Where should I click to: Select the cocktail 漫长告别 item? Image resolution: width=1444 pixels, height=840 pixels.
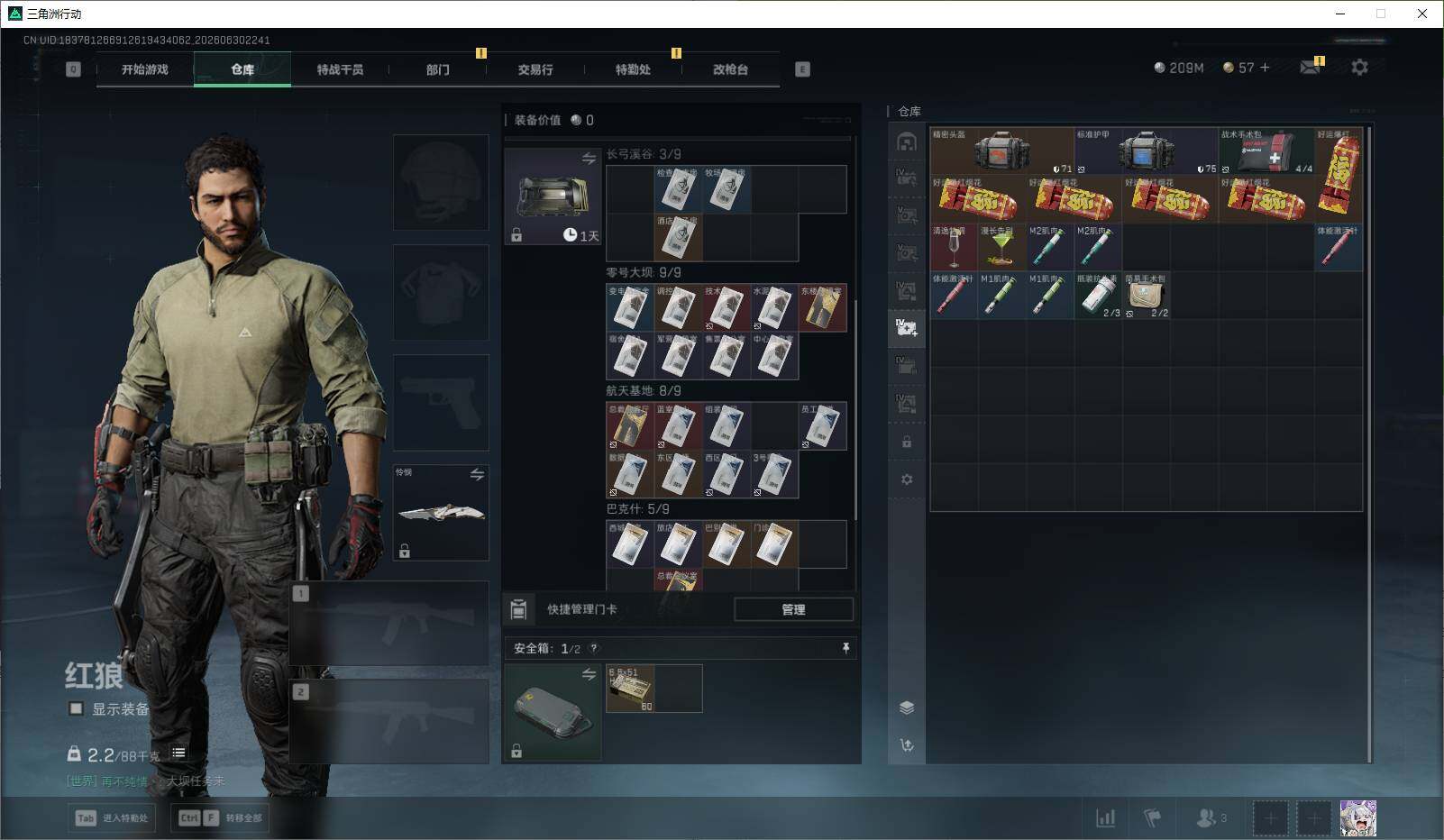click(x=1002, y=247)
